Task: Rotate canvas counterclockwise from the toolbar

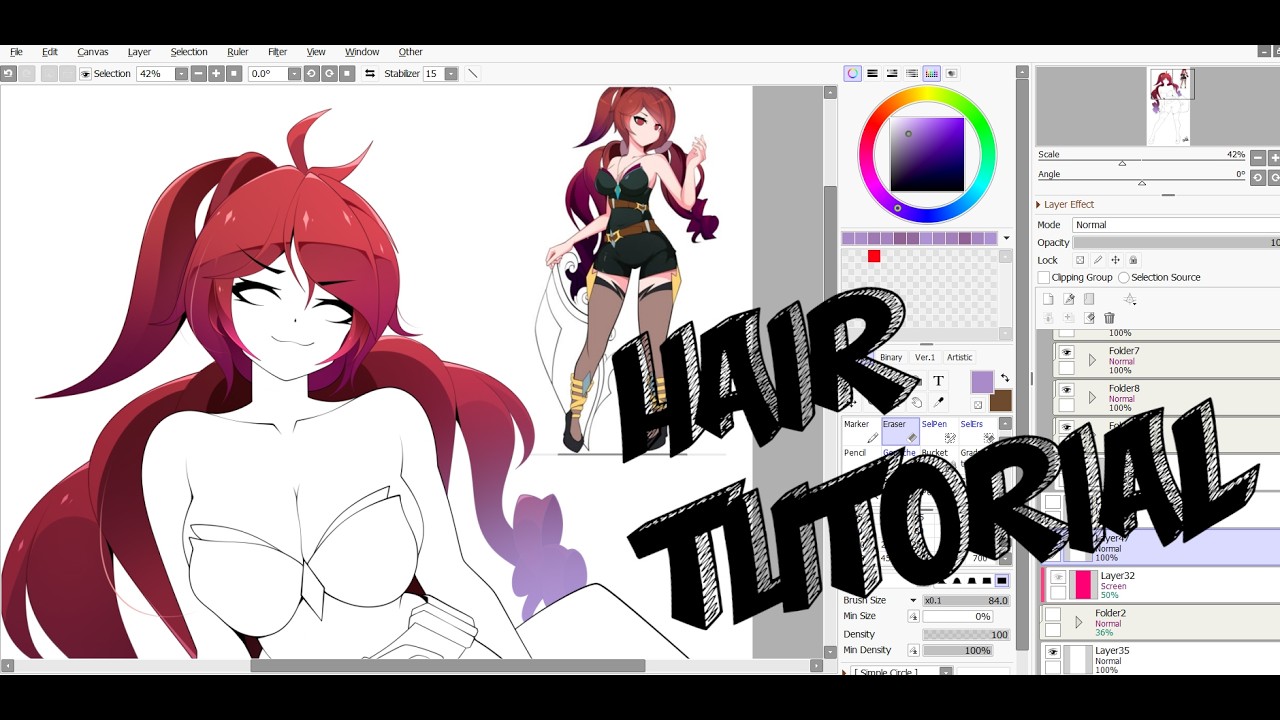Action: (x=312, y=74)
